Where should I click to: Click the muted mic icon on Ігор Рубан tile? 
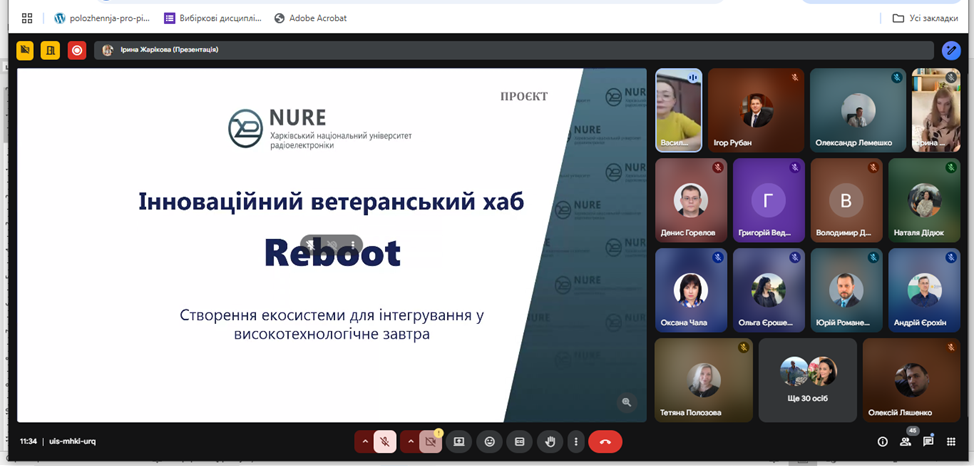coord(794,78)
